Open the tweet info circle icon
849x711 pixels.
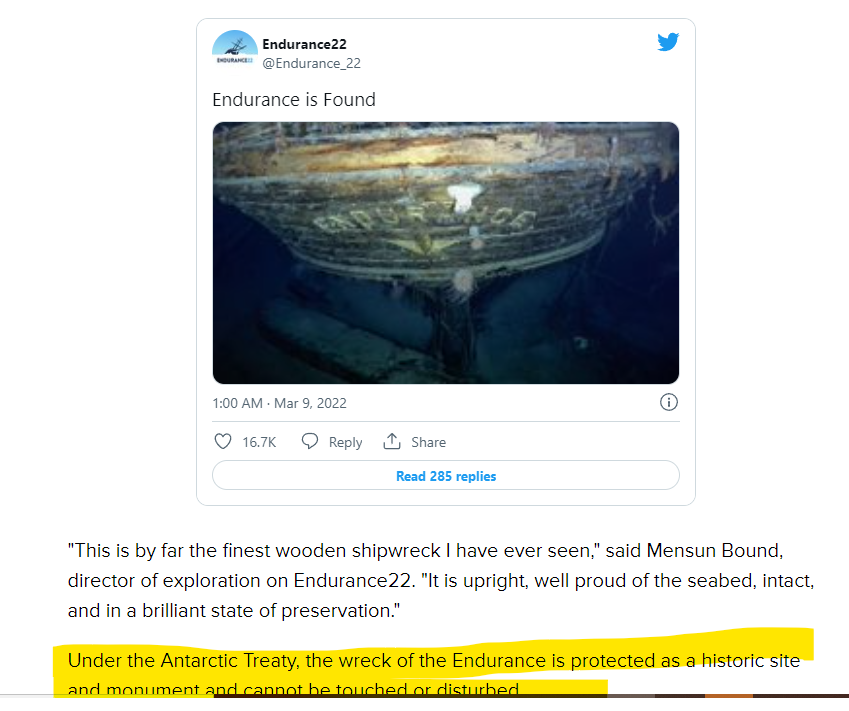[669, 402]
